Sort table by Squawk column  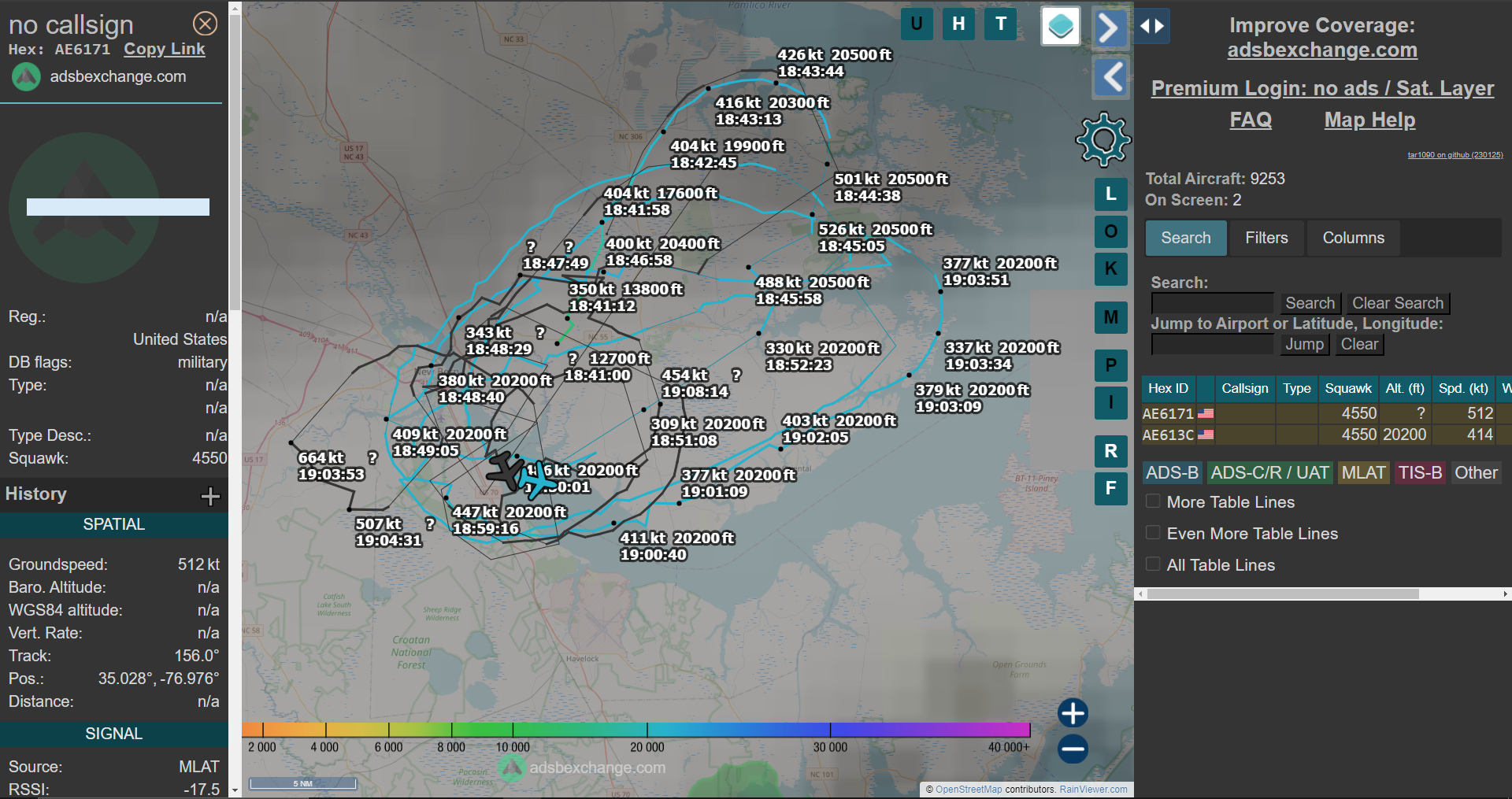1348,388
